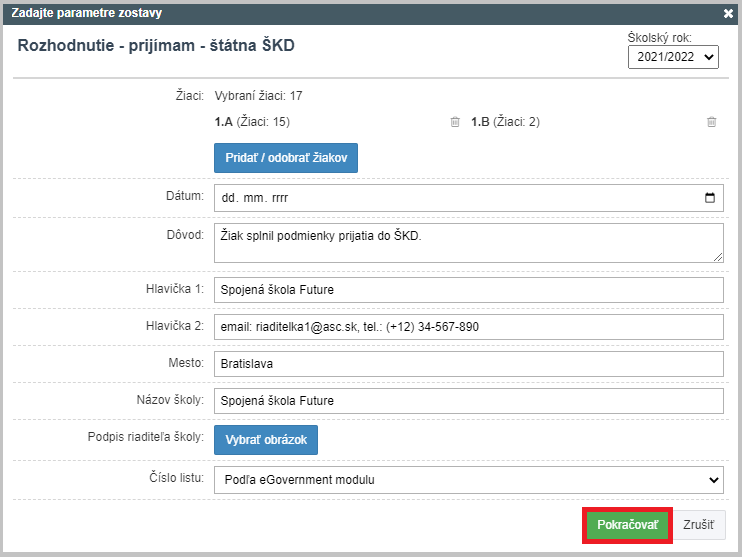Screen dimensions: 742x557
Task: Focus the Dátum date input field
Action: click(x=468, y=198)
